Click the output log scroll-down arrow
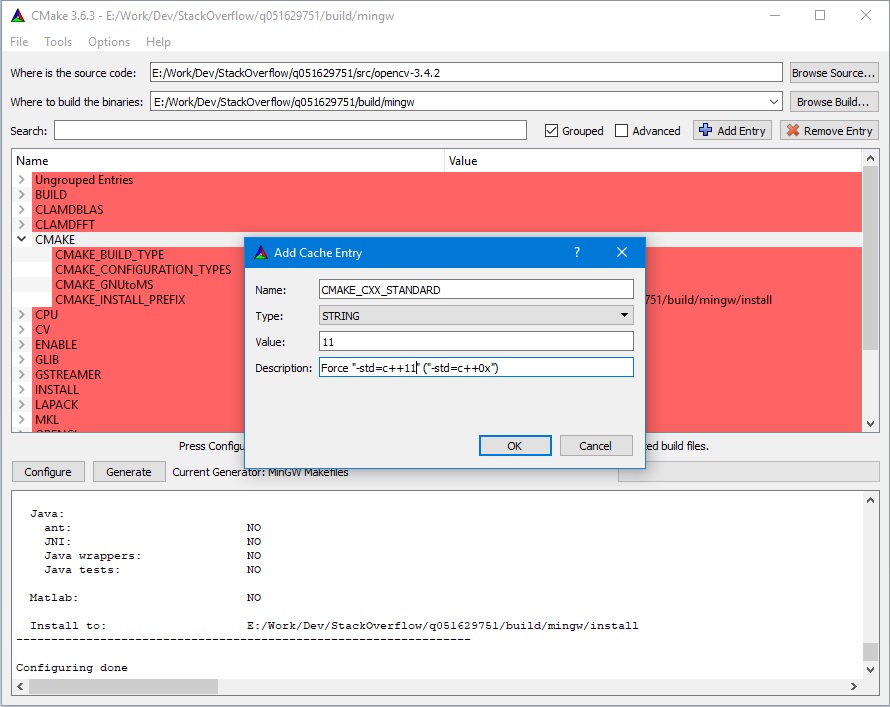Screen dimensions: 890x707 [870, 670]
